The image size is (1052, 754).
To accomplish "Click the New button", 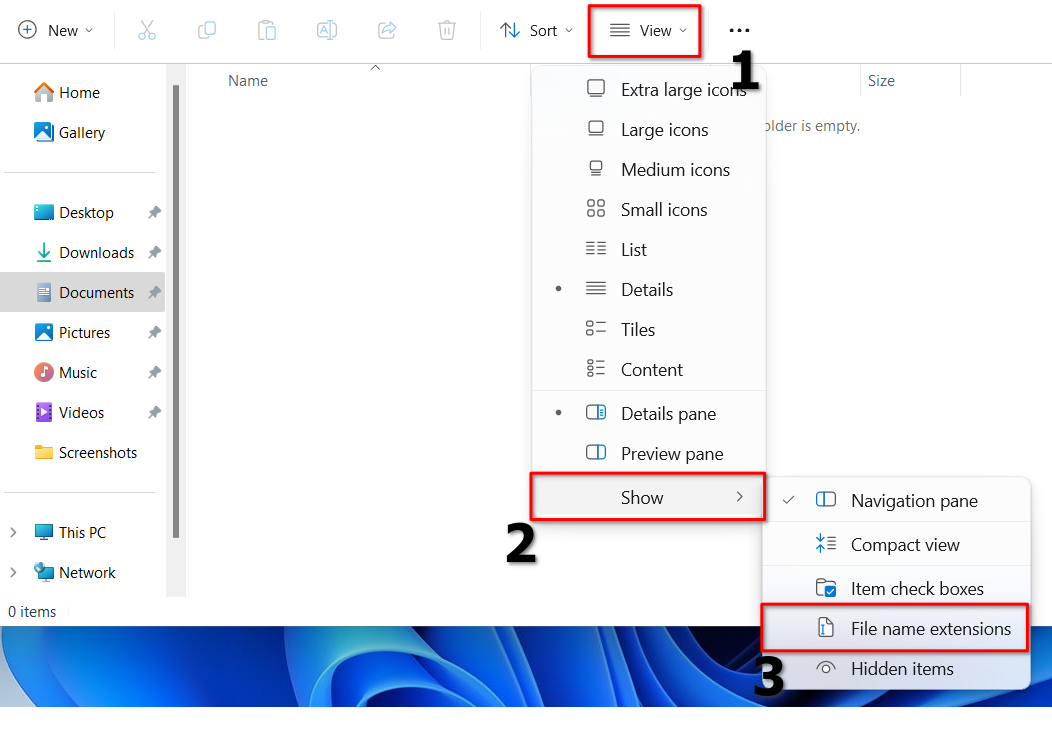I will [x=56, y=30].
